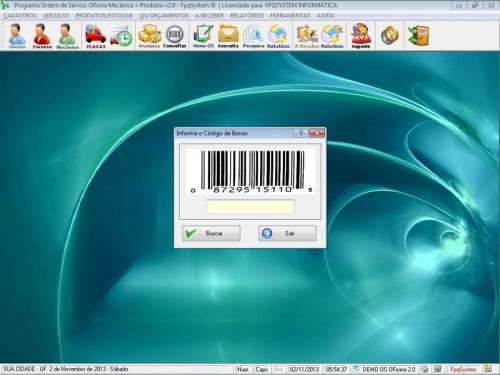This screenshot has width=500, height=375.
Task: Click the barcode sample image
Action: pos(250,171)
